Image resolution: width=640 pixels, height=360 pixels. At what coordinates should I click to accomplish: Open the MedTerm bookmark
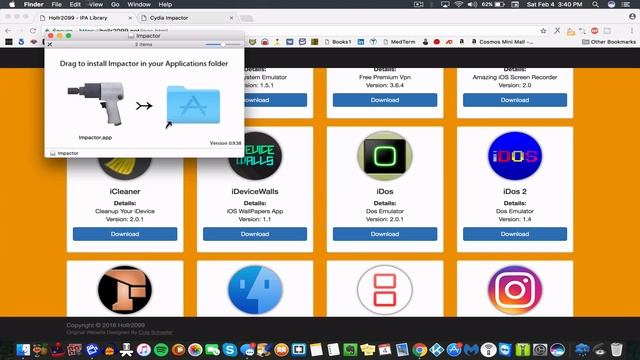(399, 42)
